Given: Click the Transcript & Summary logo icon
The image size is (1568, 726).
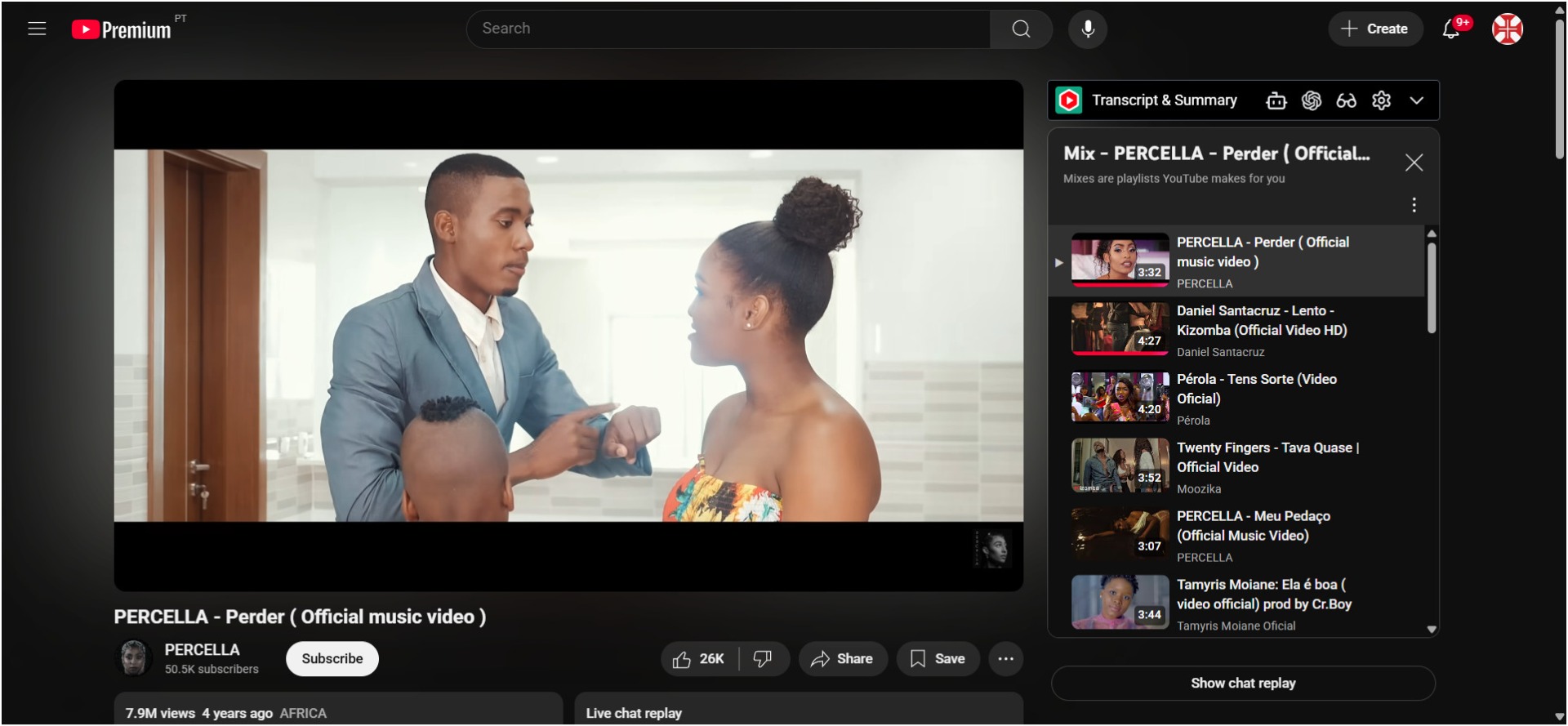Looking at the screenshot, I should tap(1069, 100).
